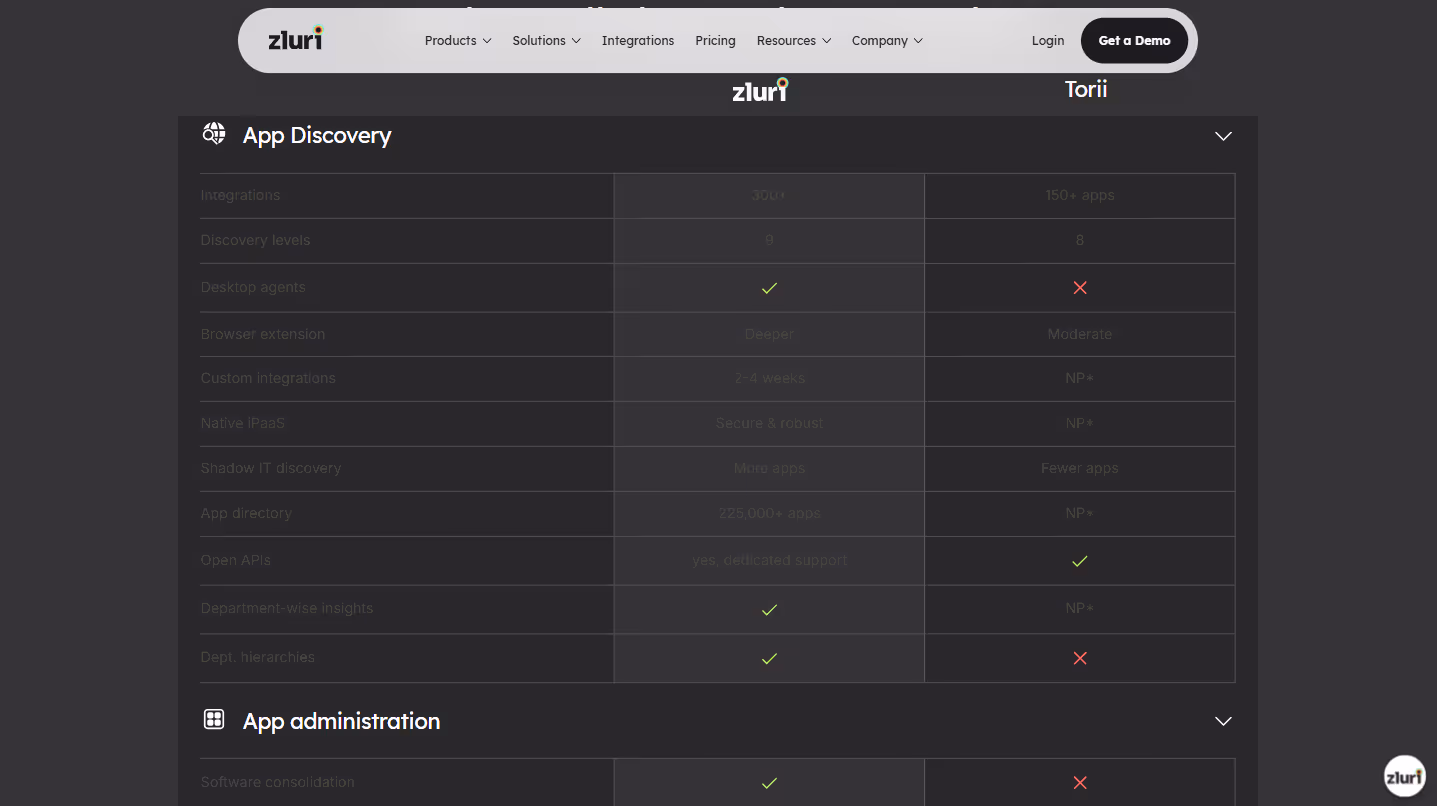The height and width of the screenshot is (806, 1437).
Task: Click zluri checkmark for Software consolidation
Action: click(769, 783)
